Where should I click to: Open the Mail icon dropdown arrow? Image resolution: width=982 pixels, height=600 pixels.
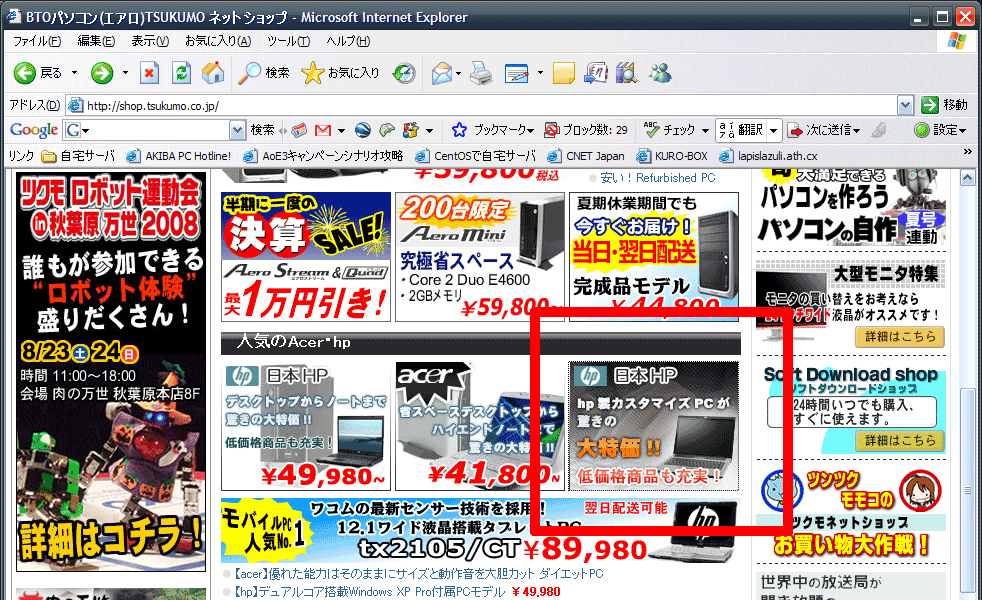[x=458, y=73]
